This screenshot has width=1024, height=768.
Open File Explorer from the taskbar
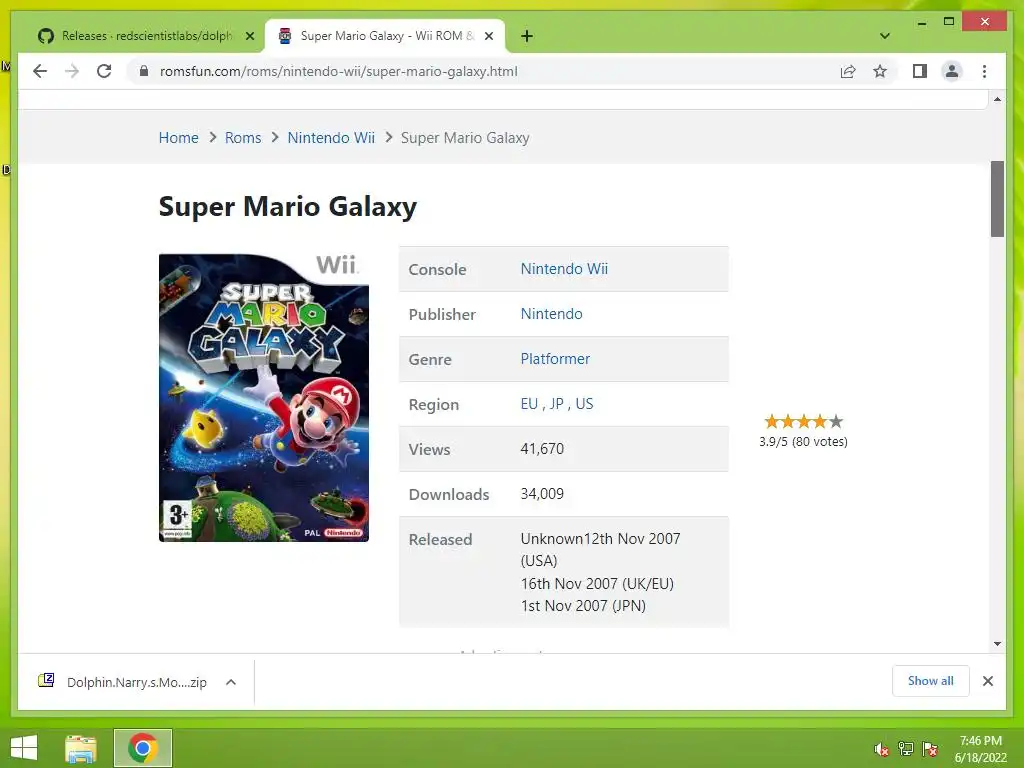point(81,748)
